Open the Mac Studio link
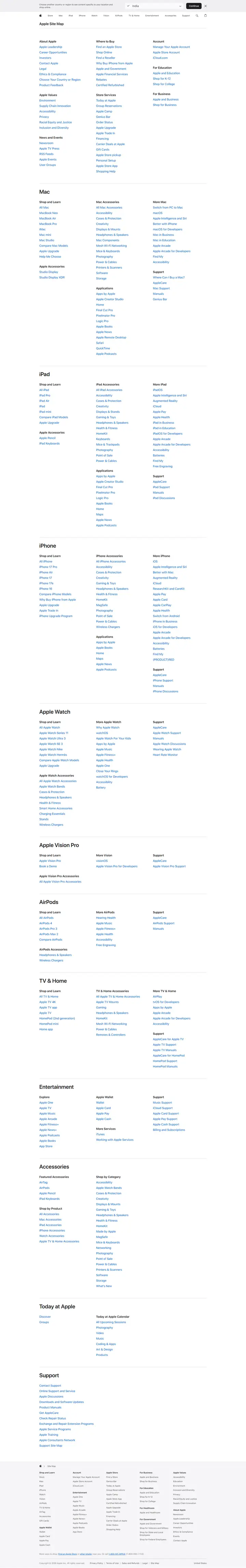Screen dimensions: 246x1568 point(46,240)
